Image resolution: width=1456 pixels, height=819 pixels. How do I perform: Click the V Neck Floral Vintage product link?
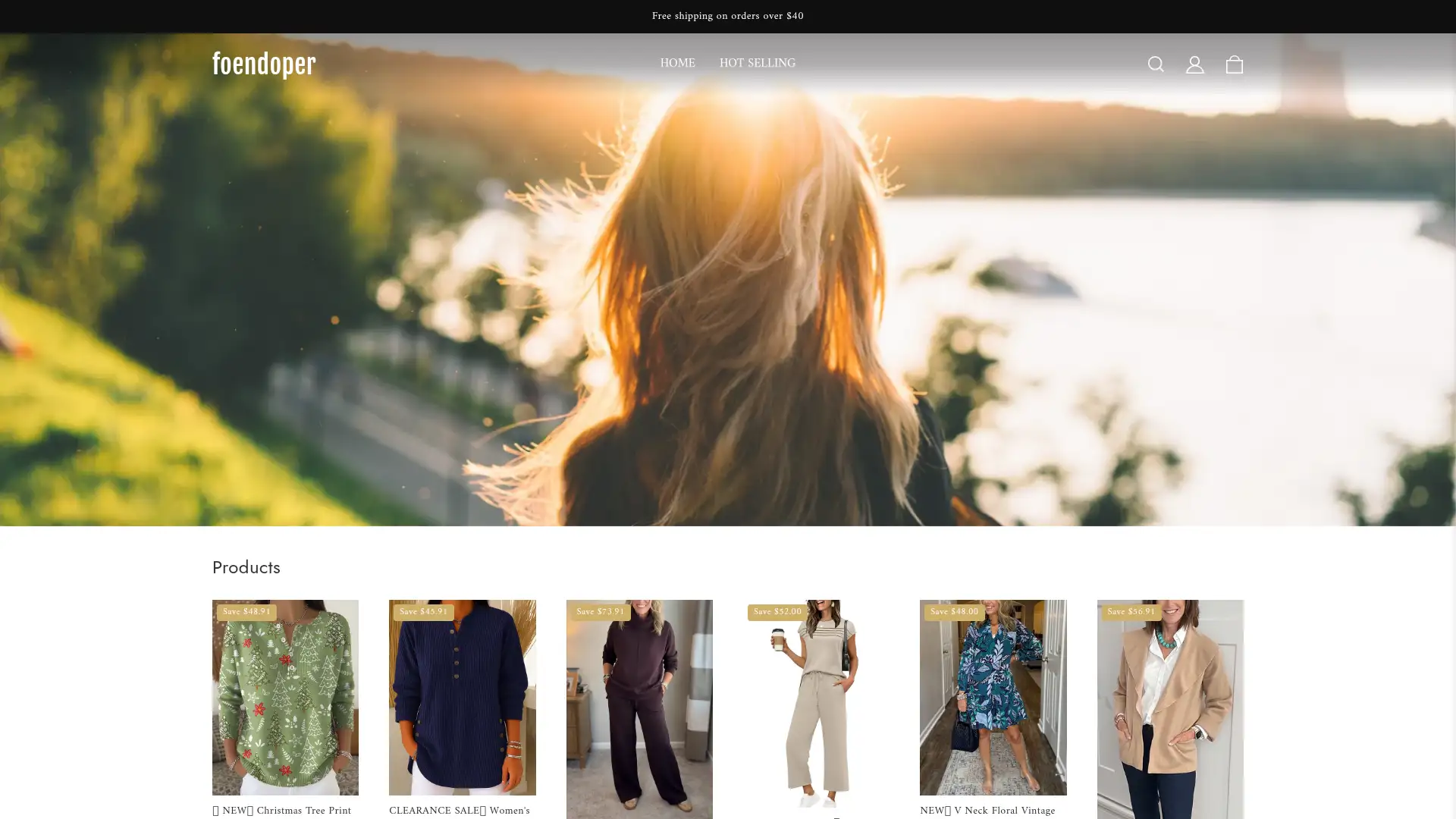point(987,811)
